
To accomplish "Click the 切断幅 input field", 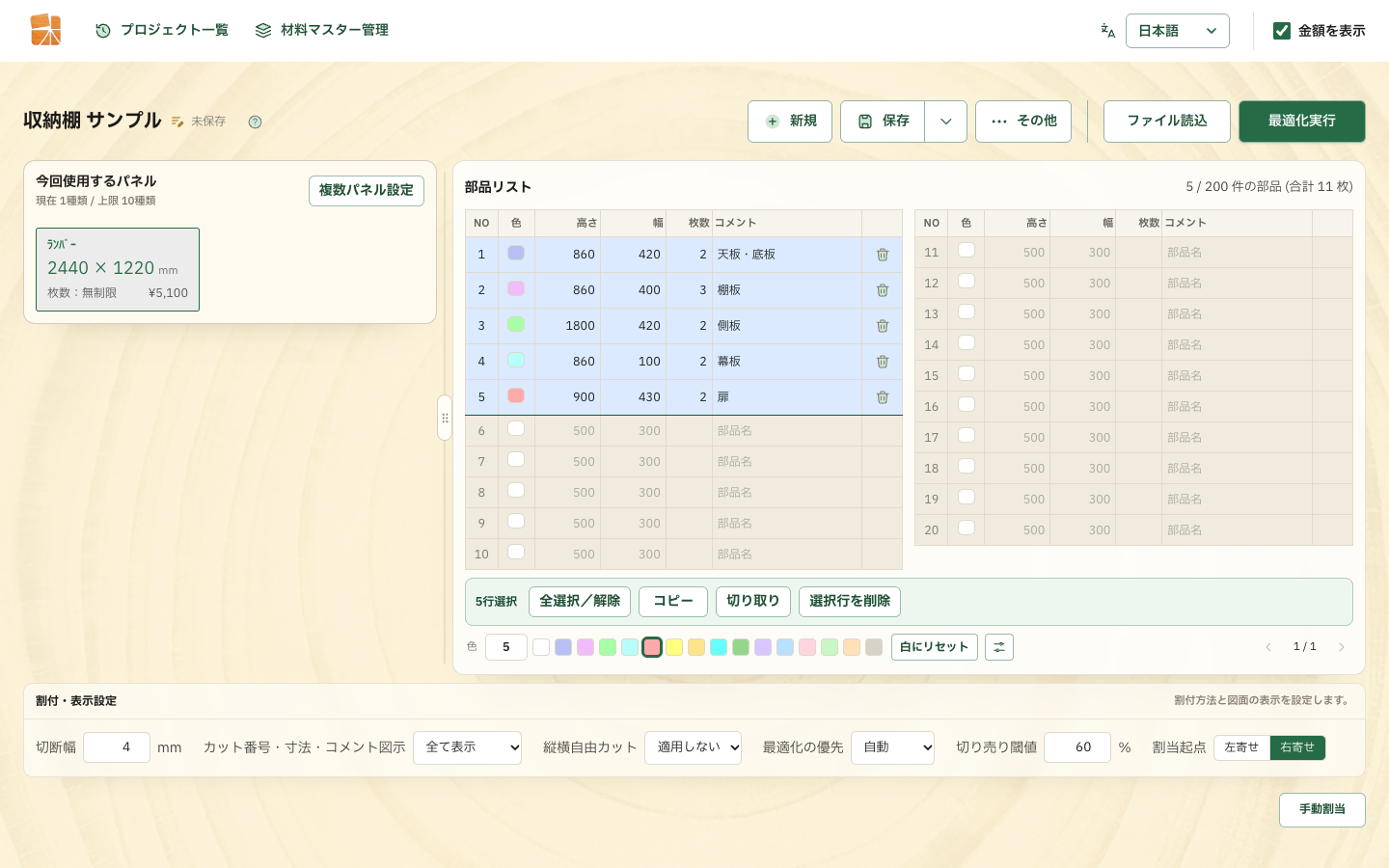I will tap(117, 747).
